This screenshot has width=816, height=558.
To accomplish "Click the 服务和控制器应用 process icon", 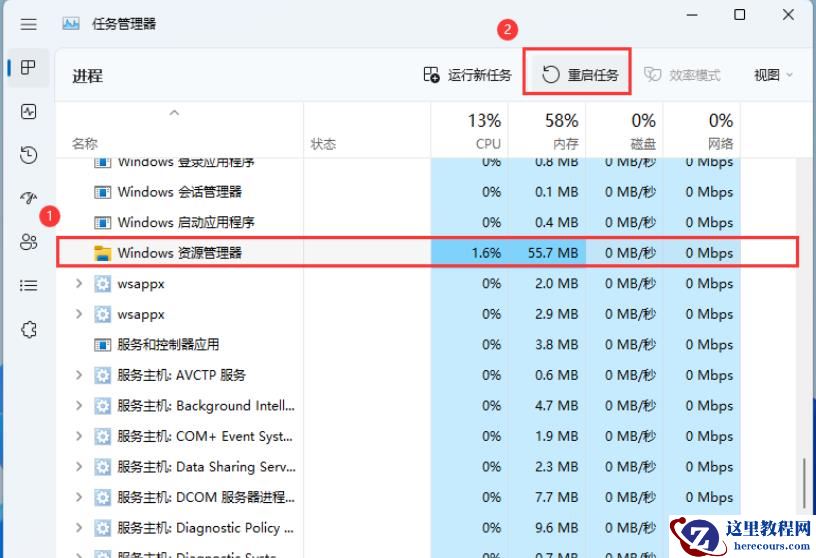I will point(103,345).
